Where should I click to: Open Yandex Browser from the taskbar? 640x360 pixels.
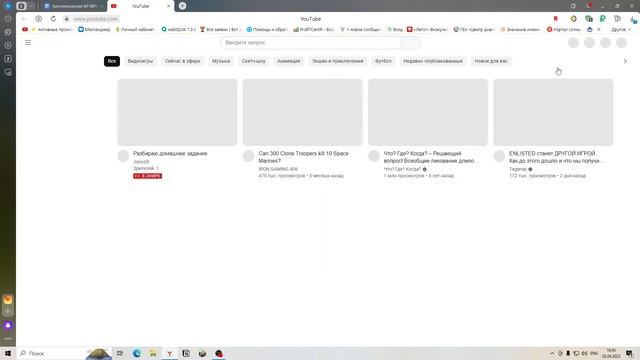pyautogui.click(x=169, y=353)
